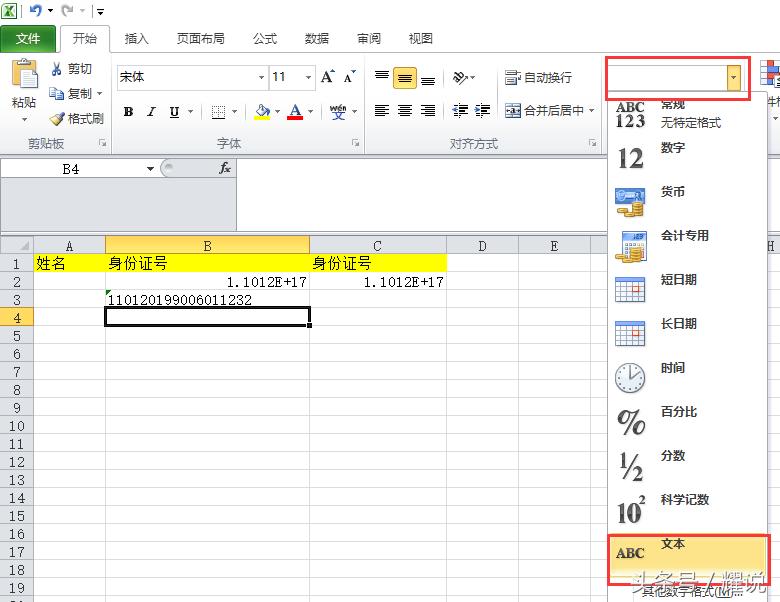This screenshot has height=602, width=780.
Task: Apply the red font color
Action: click(x=295, y=112)
